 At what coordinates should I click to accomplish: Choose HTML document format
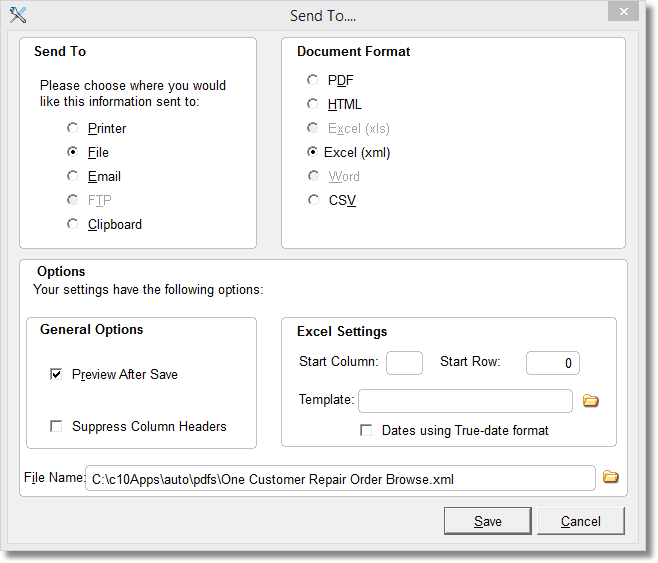313,104
